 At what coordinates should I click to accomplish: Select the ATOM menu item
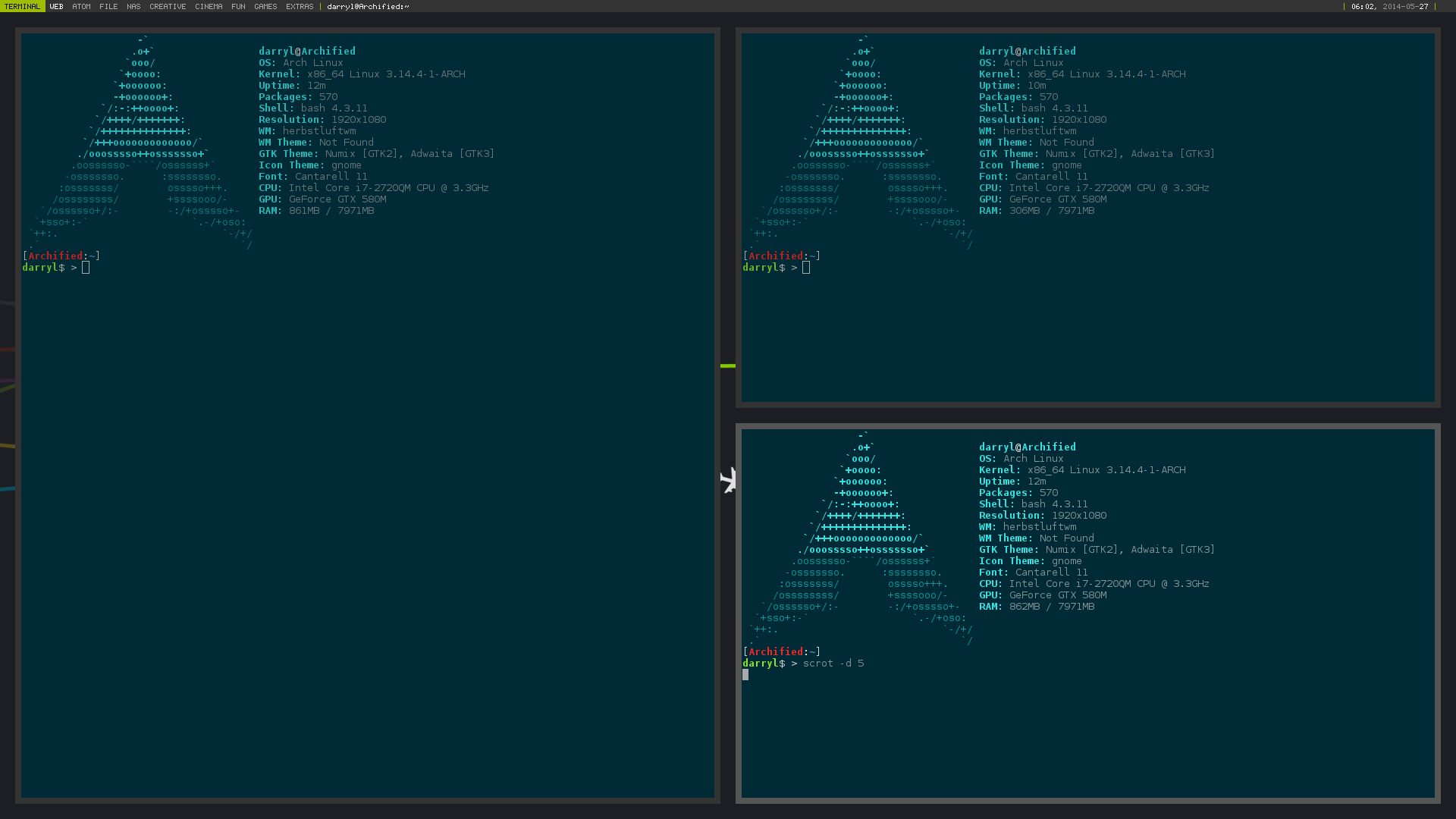(x=80, y=7)
